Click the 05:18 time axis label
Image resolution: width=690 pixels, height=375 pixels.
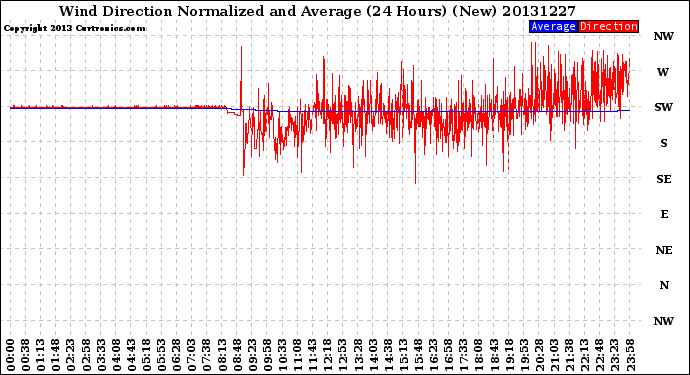pyautogui.click(x=147, y=355)
